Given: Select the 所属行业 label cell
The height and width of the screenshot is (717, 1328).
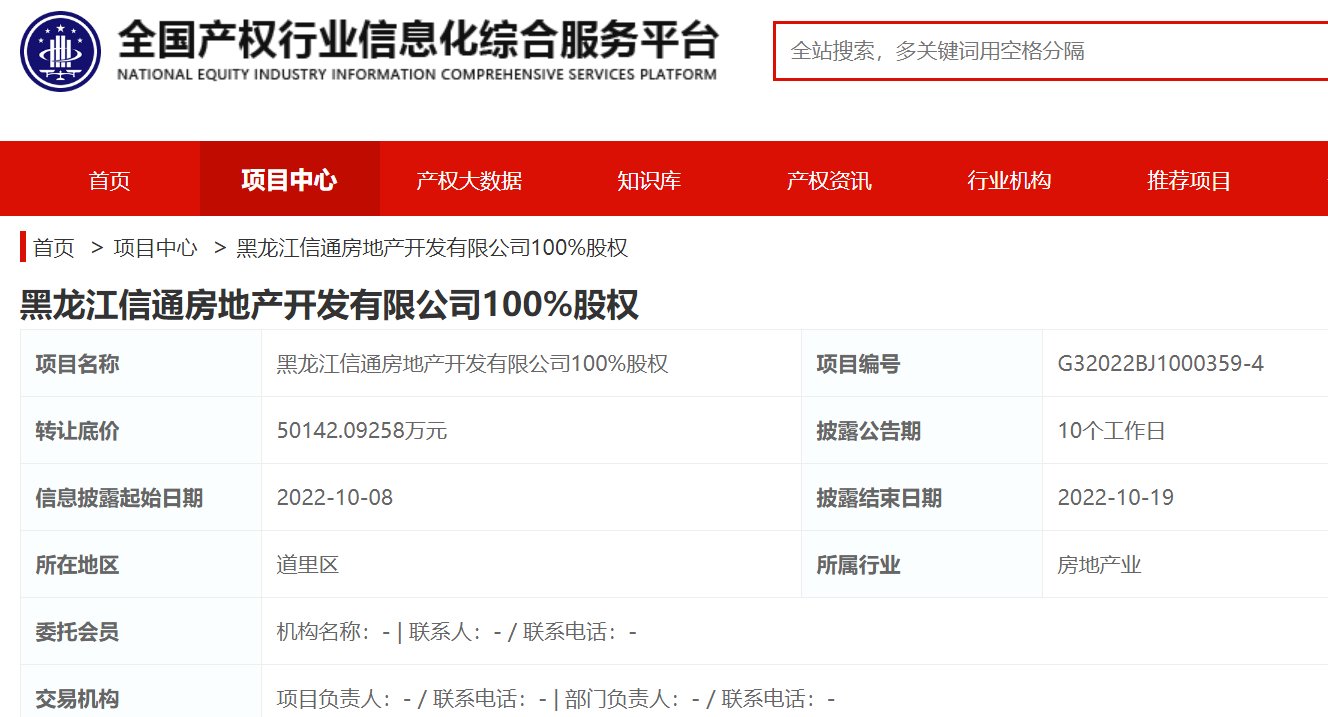Looking at the screenshot, I should [921, 565].
